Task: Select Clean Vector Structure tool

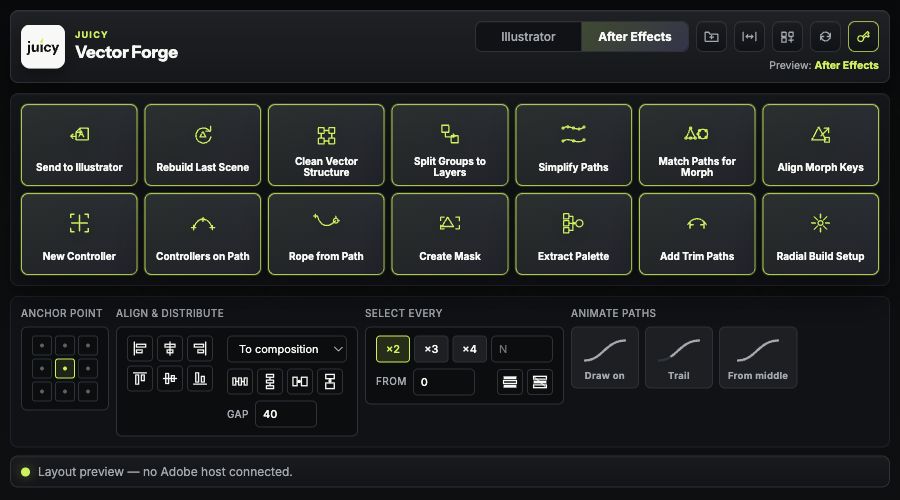Action: tap(326, 145)
